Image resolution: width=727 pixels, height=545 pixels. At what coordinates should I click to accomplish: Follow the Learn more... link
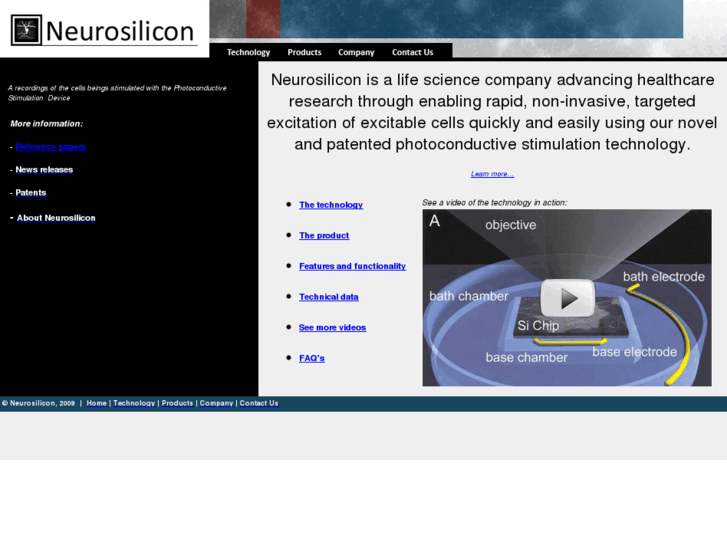[x=492, y=174]
